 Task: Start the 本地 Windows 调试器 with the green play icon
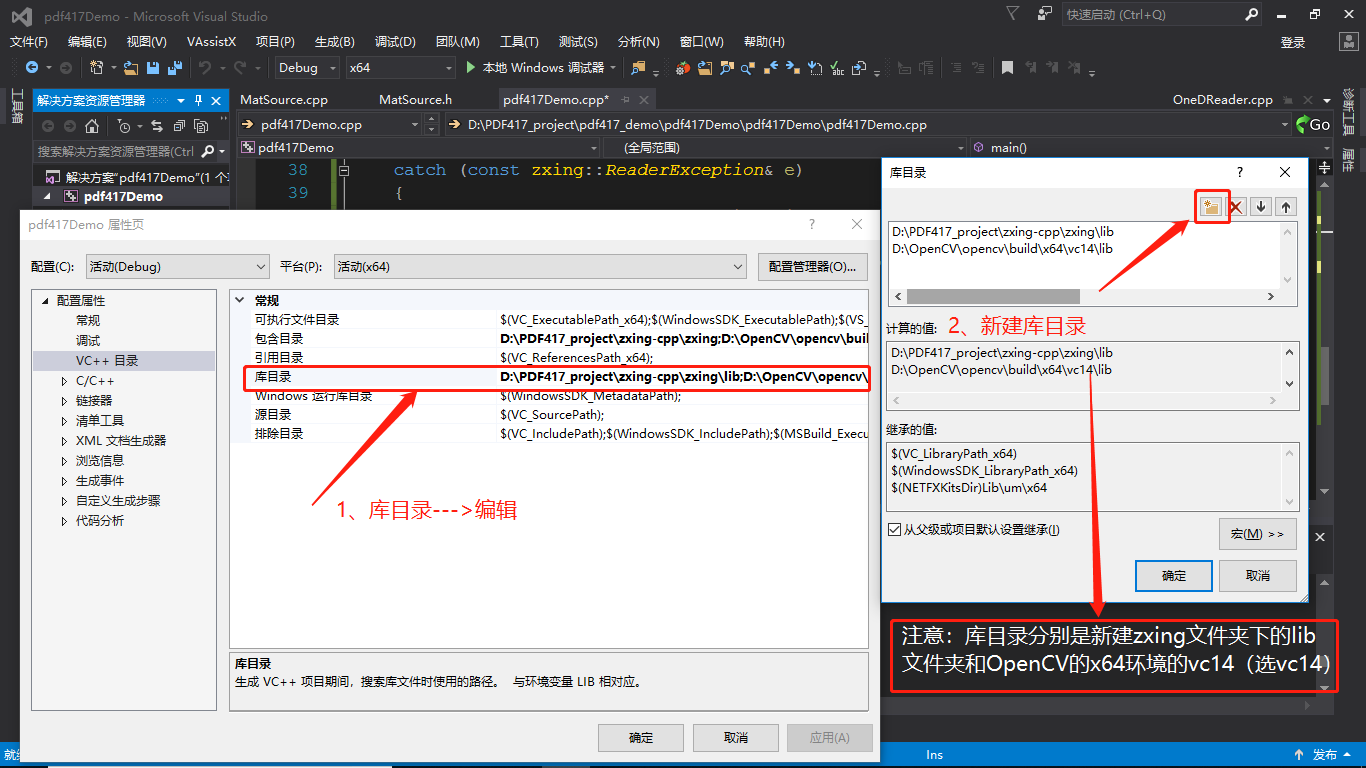coord(470,67)
